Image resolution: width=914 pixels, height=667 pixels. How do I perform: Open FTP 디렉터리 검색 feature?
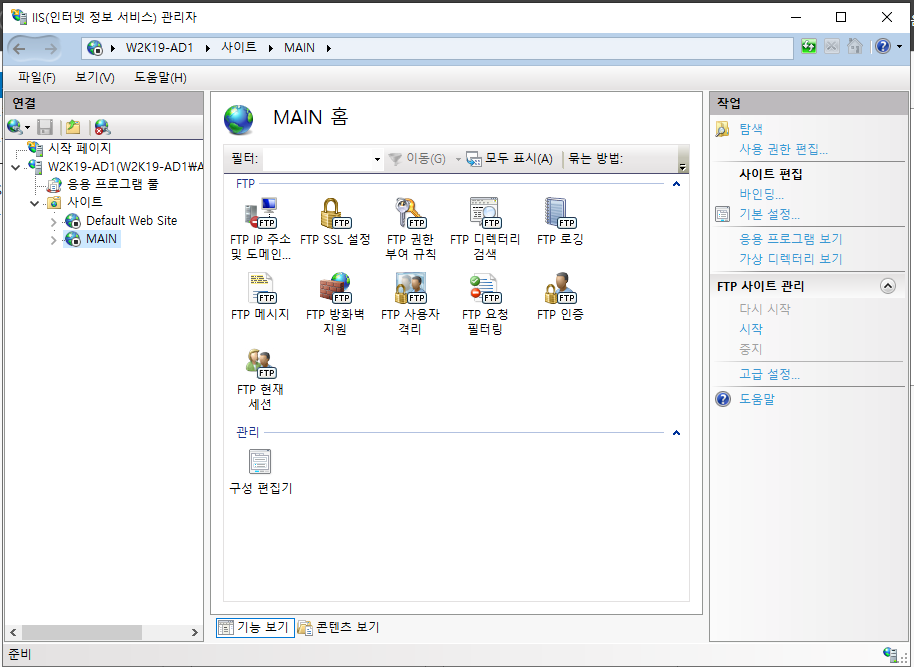(x=485, y=229)
